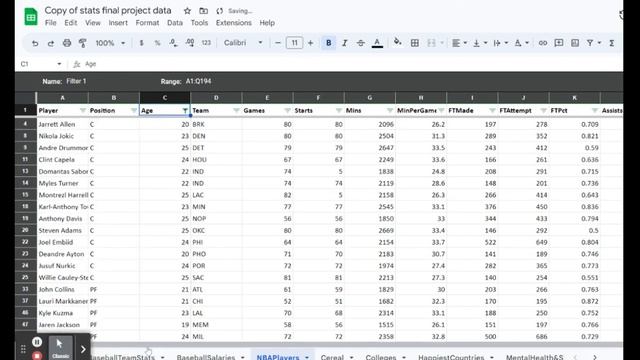Open the Insert menu
This screenshot has height=360, width=640.
(118, 23)
